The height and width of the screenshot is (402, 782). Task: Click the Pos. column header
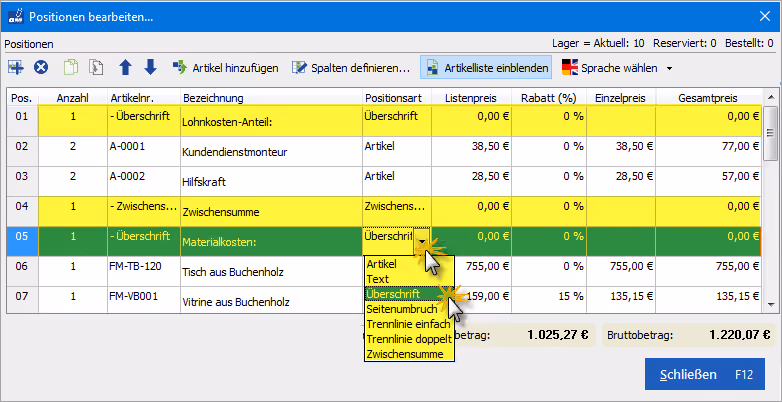[22, 98]
